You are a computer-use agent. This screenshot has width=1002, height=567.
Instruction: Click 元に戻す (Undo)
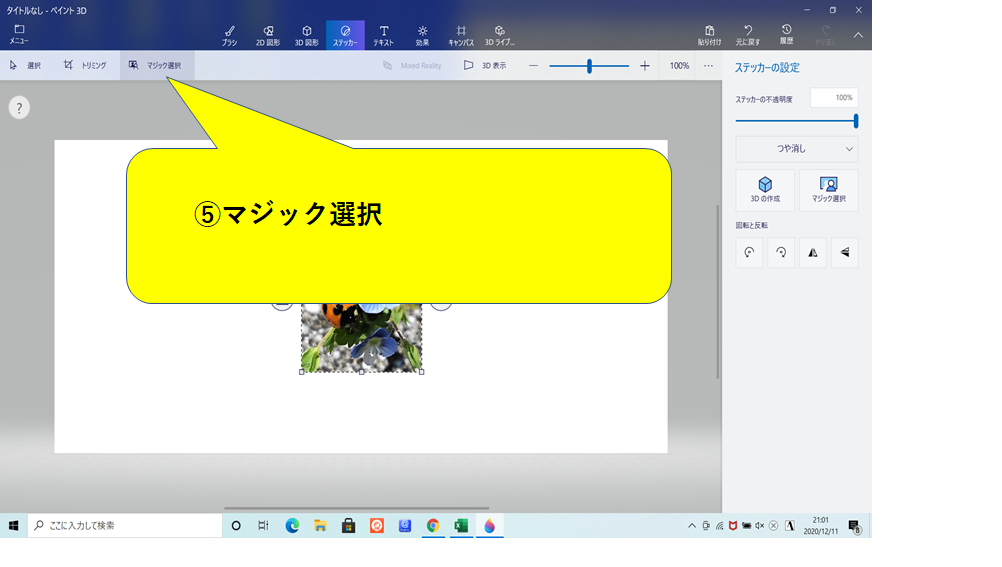tap(748, 35)
